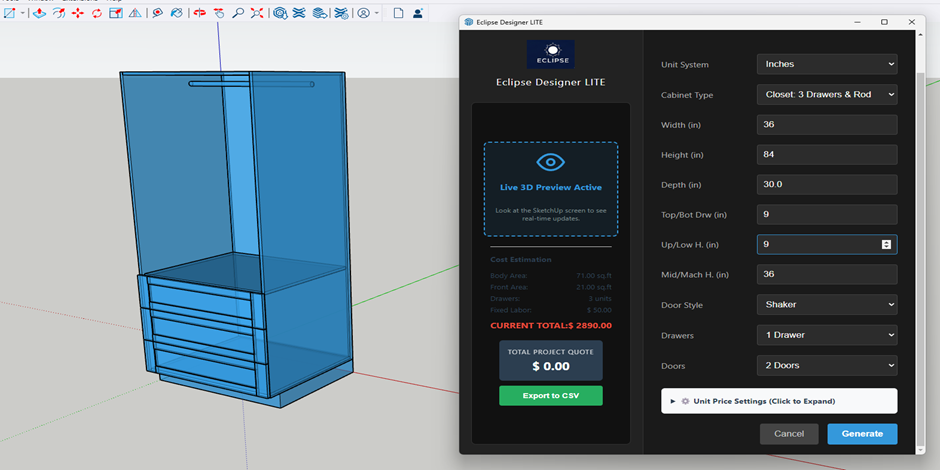Click the CURRENT TOTAL $ 2890.00 text
The image size is (940, 470).
point(550,326)
